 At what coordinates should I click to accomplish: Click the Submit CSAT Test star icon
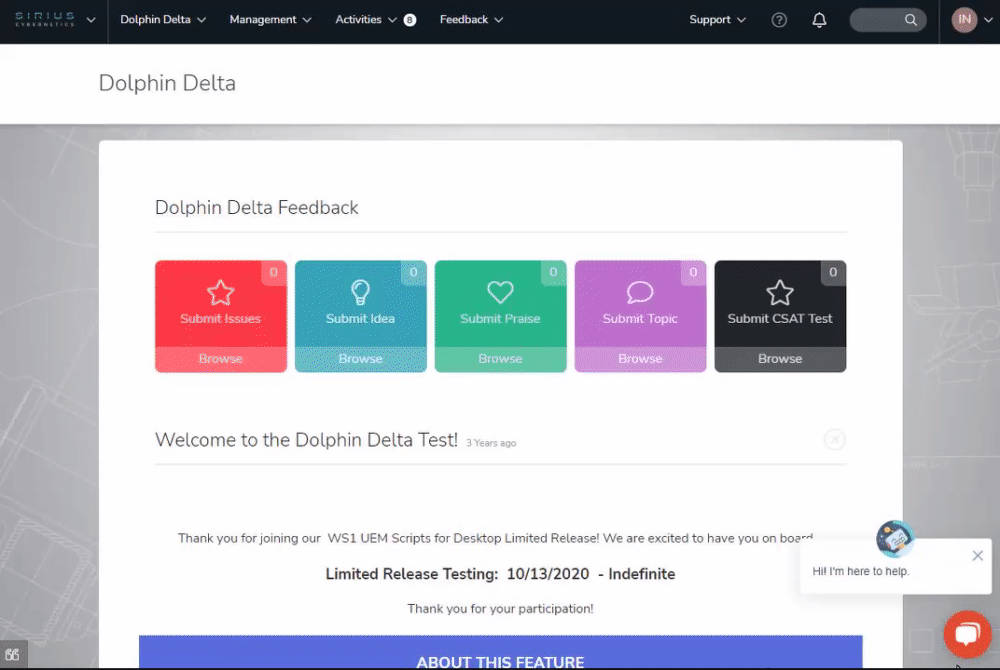[780, 293]
